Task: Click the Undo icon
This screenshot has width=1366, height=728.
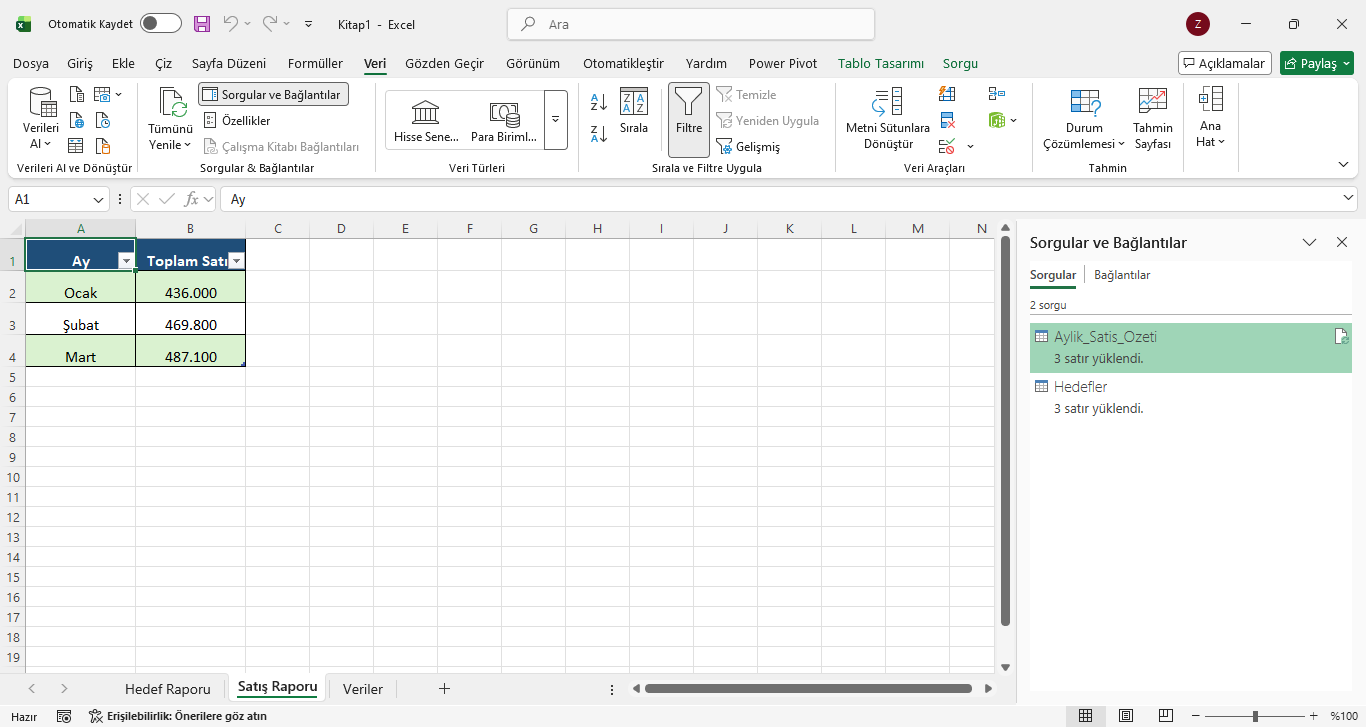Action: (231, 24)
